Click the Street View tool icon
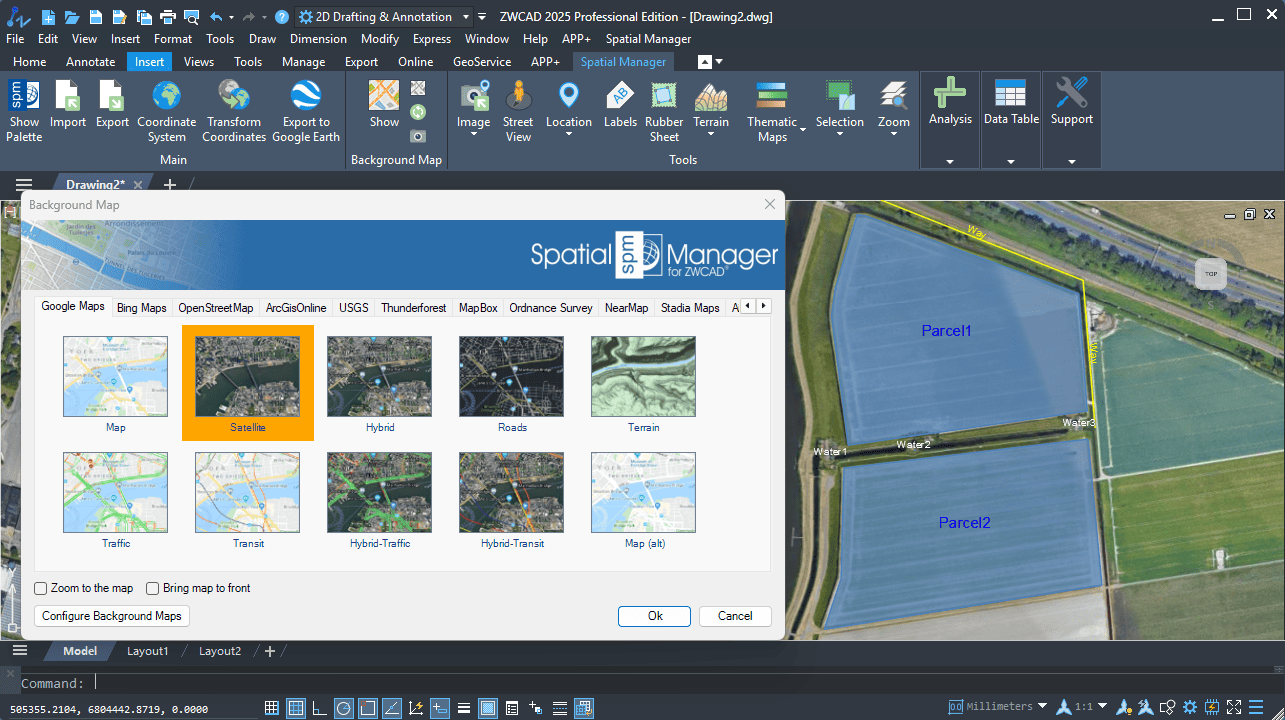This screenshot has height=720, width=1285. pos(518,96)
